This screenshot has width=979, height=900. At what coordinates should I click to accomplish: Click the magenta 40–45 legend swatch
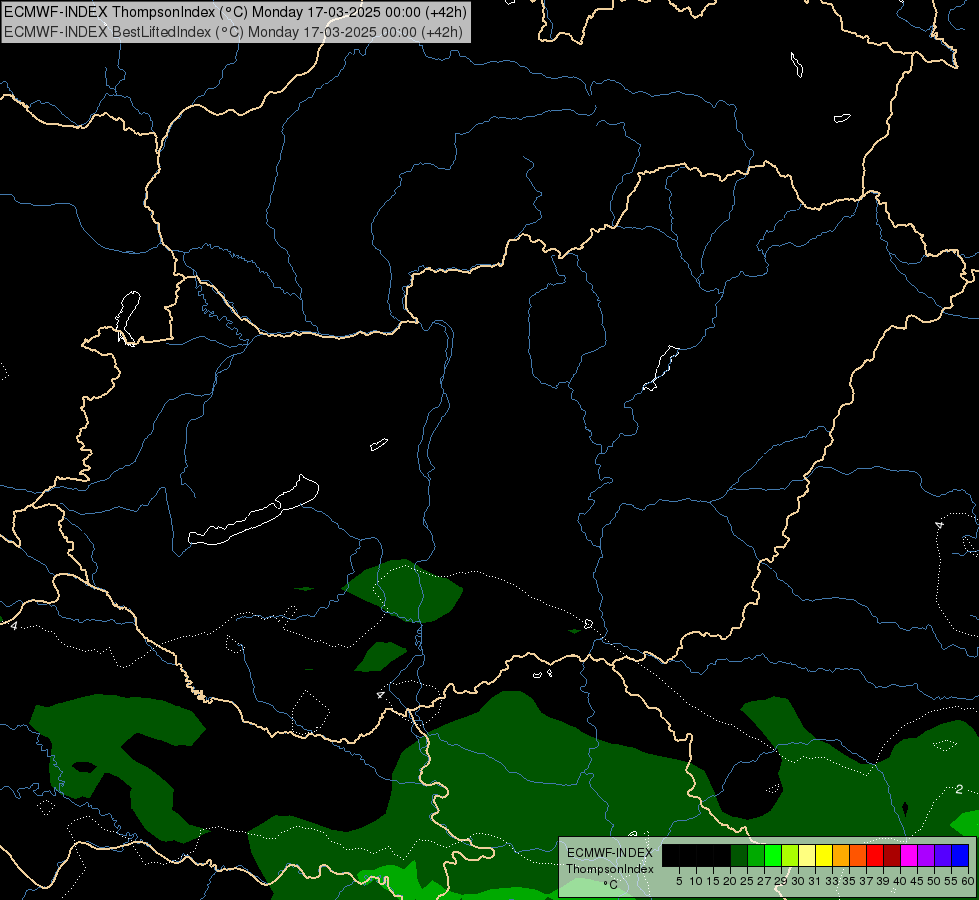pos(909,855)
